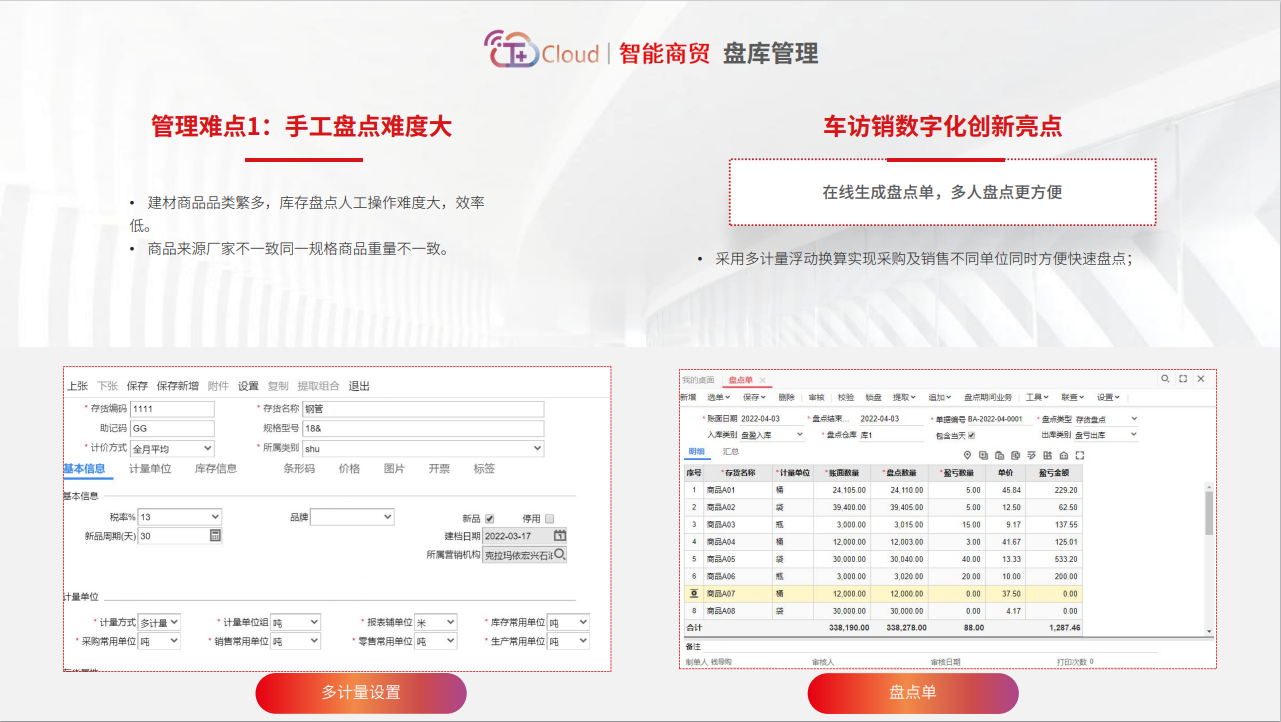This screenshot has height=722, width=1281.
Task: Click 保存新增 in inventory form toolbar
Action: tap(177, 386)
